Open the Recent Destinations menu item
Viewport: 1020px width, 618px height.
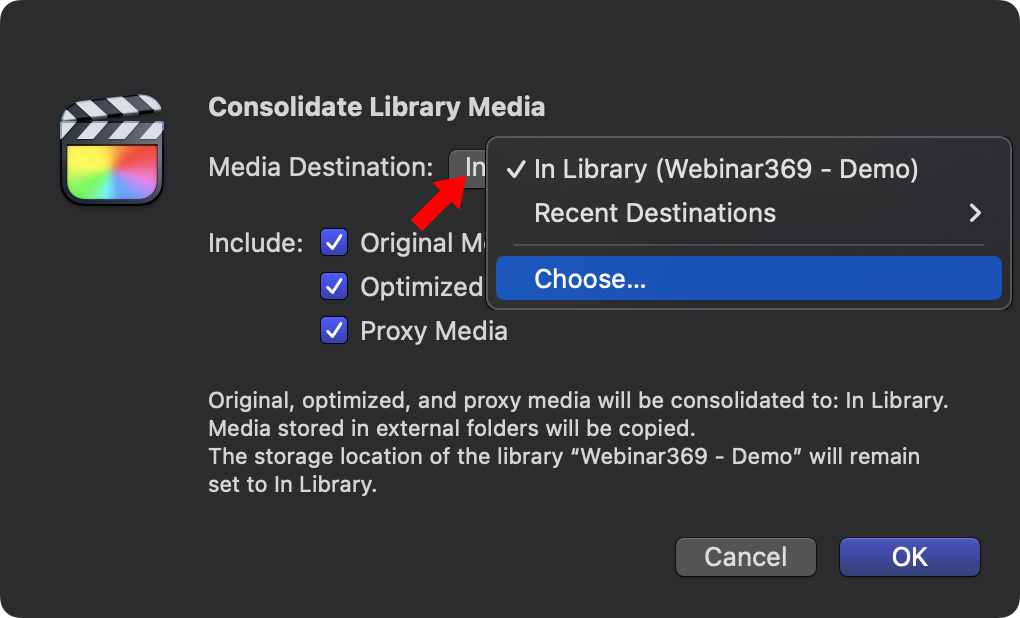click(655, 213)
